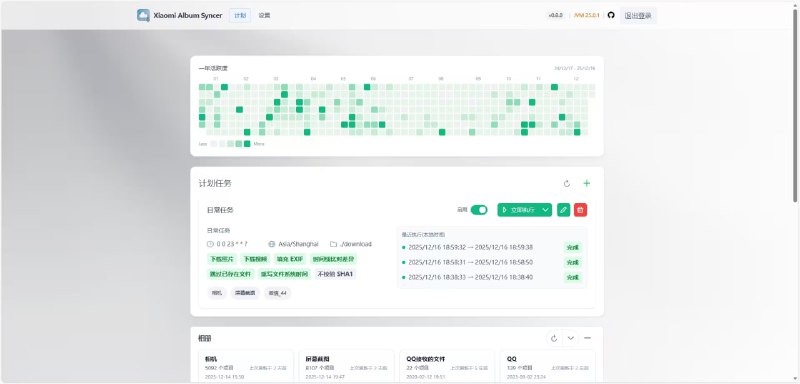800x384 pixels.
Task: Click the 下载照片 option tag
Action: tap(221, 259)
